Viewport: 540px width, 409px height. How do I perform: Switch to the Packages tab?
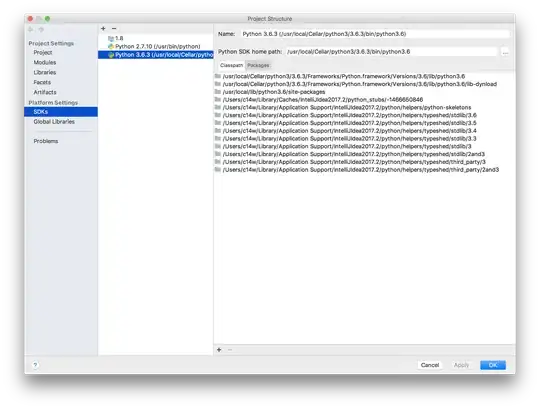(x=258, y=65)
